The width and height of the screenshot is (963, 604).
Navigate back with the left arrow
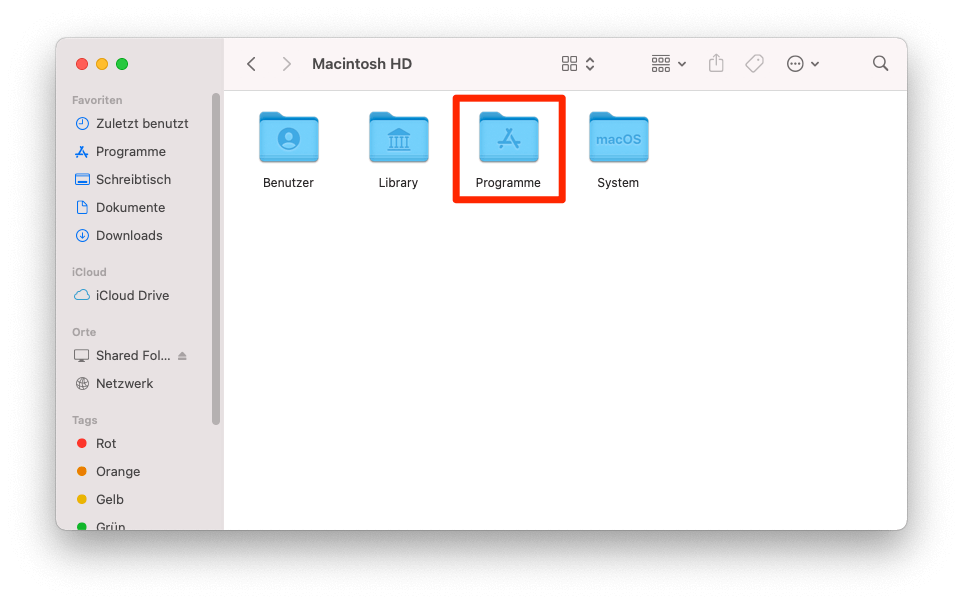[251, 63]
